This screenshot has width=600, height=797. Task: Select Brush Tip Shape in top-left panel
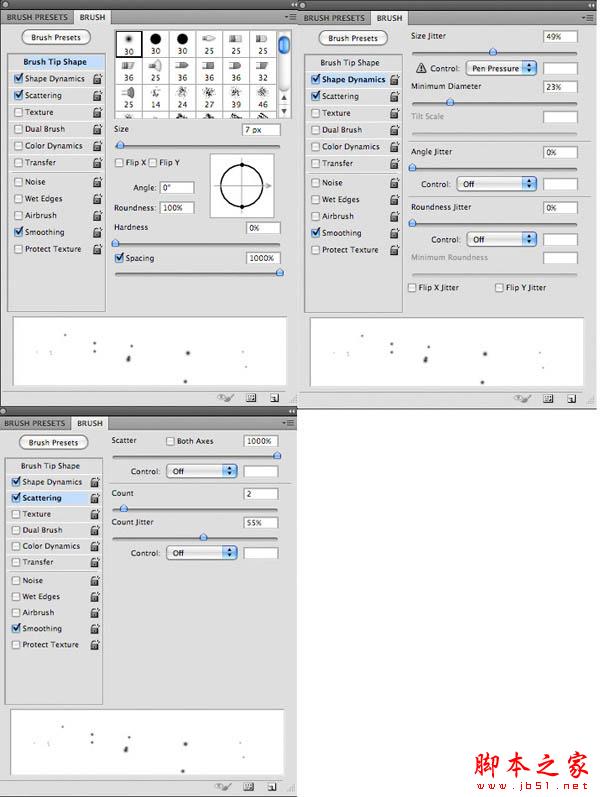coord(55,62)
